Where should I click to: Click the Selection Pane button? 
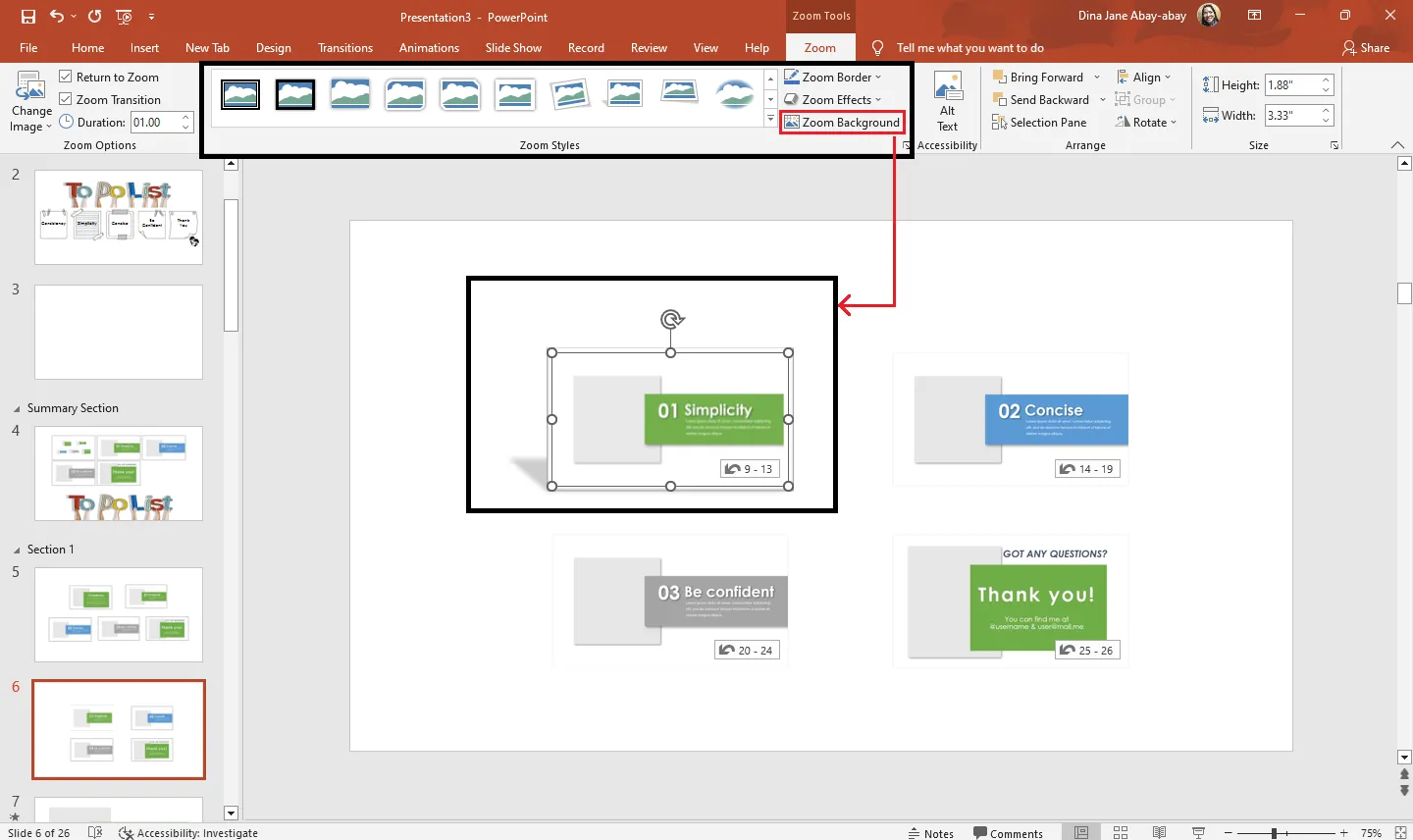tap(1039, 123)
